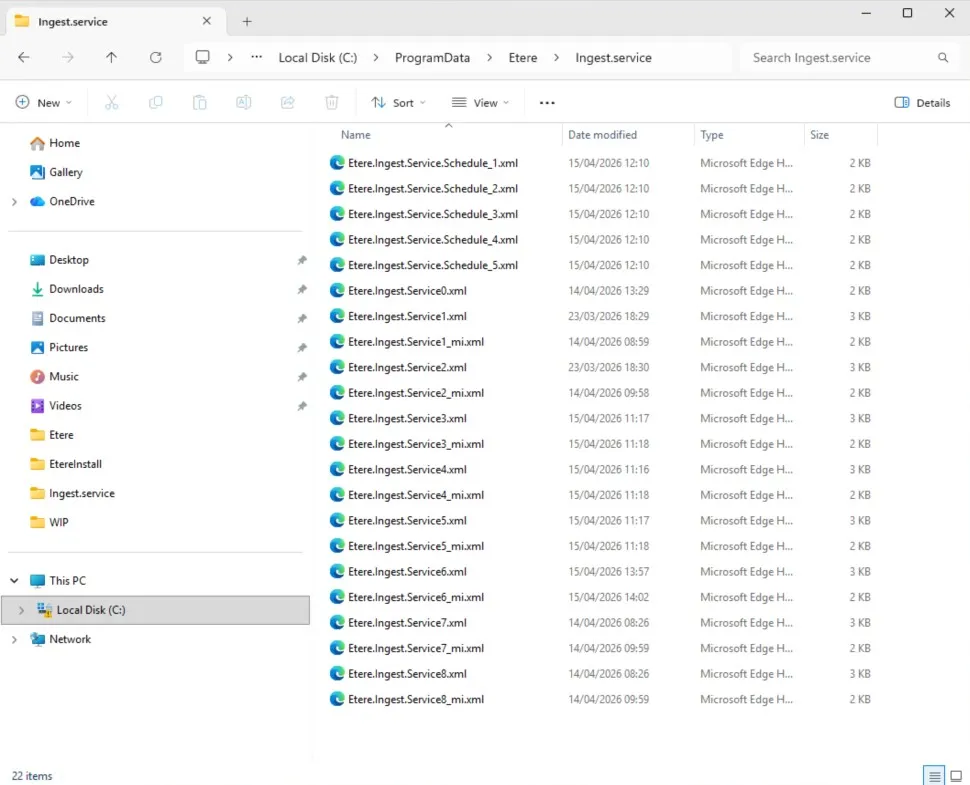Switch to details list view in status bar
970x785 pixels.
(934, 776)
